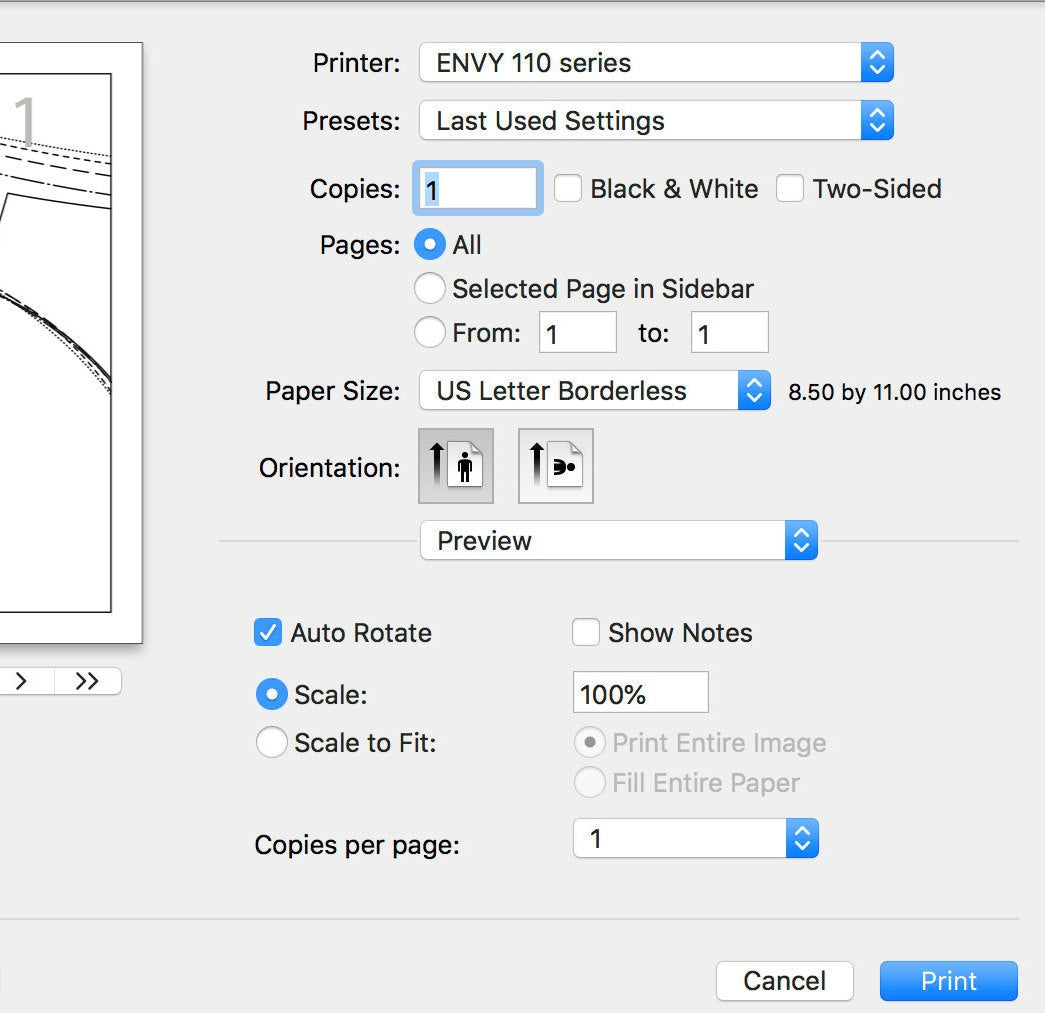This screenshot has height=1013, width=1045.
Task: Open the Printer dropdown ENVY 110 series
Action: (x=655, y=63)
